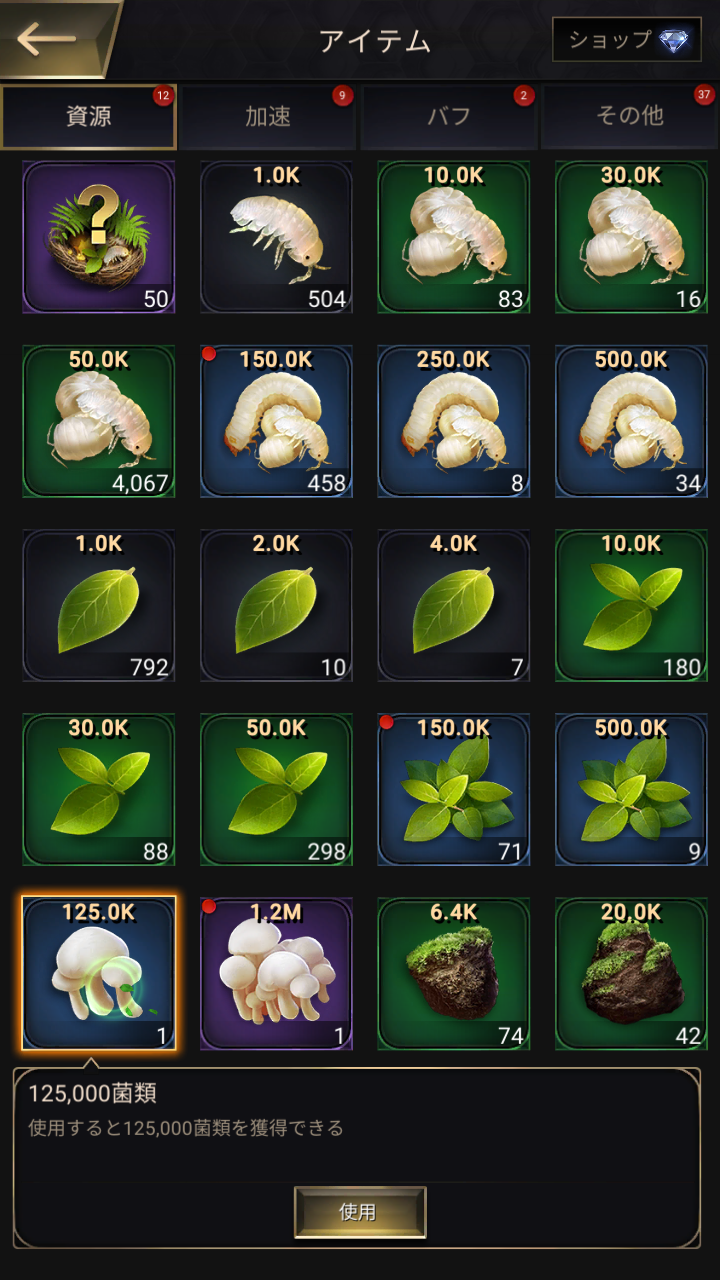Choose the 50.0K larva item with 4,067 count
This screenshot has height=1280, width=720.
(x=99, y=421)
